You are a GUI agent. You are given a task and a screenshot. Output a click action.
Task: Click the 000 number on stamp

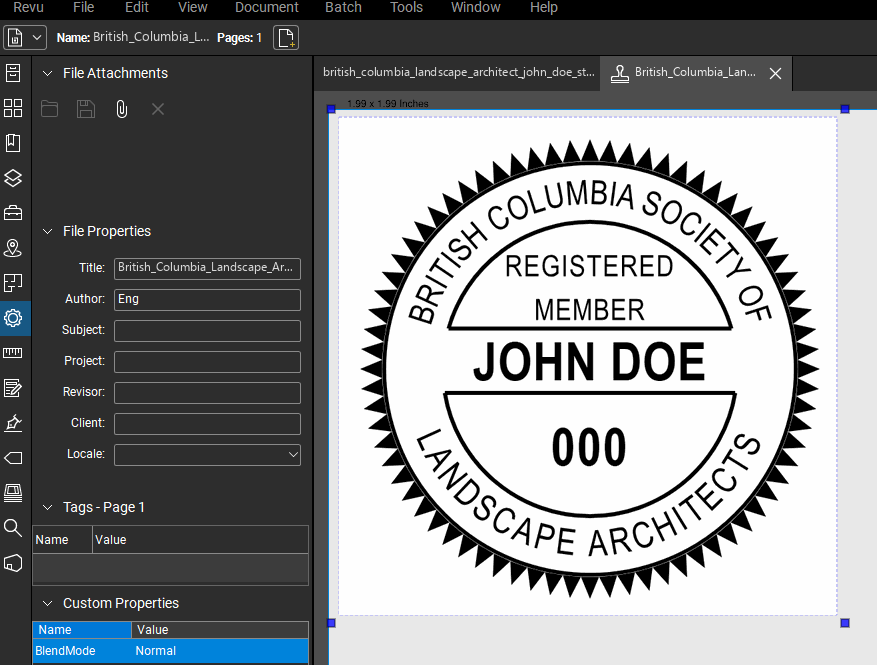point(589,447)
